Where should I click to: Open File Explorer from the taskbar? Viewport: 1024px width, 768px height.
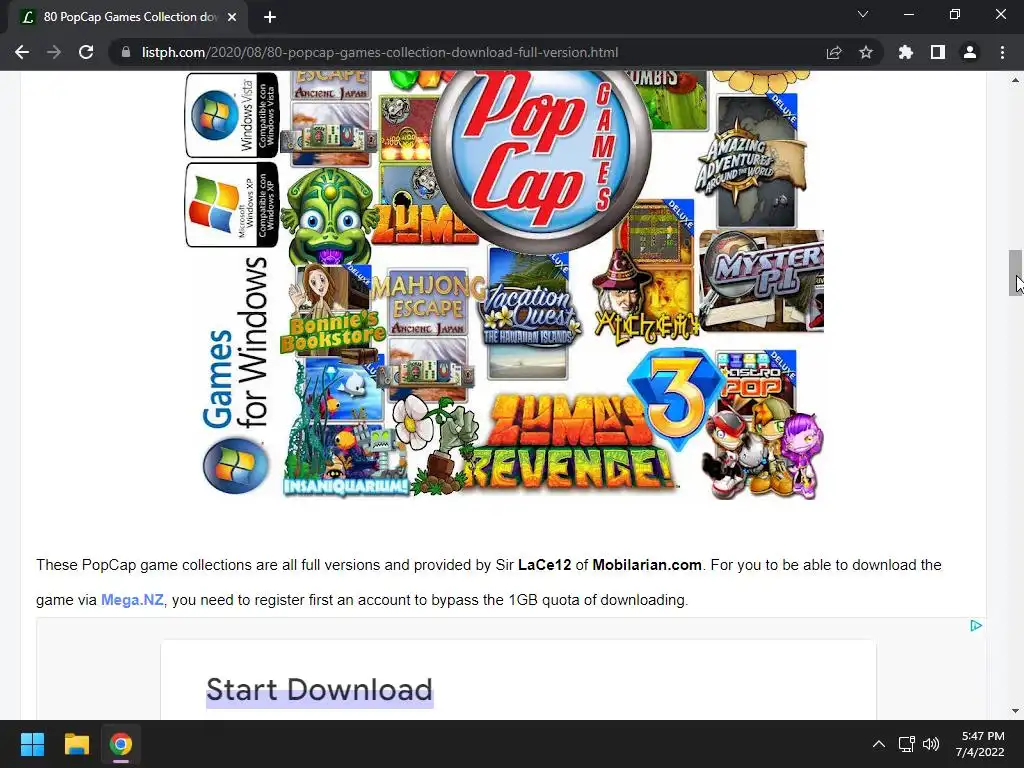tap(76, 744)
